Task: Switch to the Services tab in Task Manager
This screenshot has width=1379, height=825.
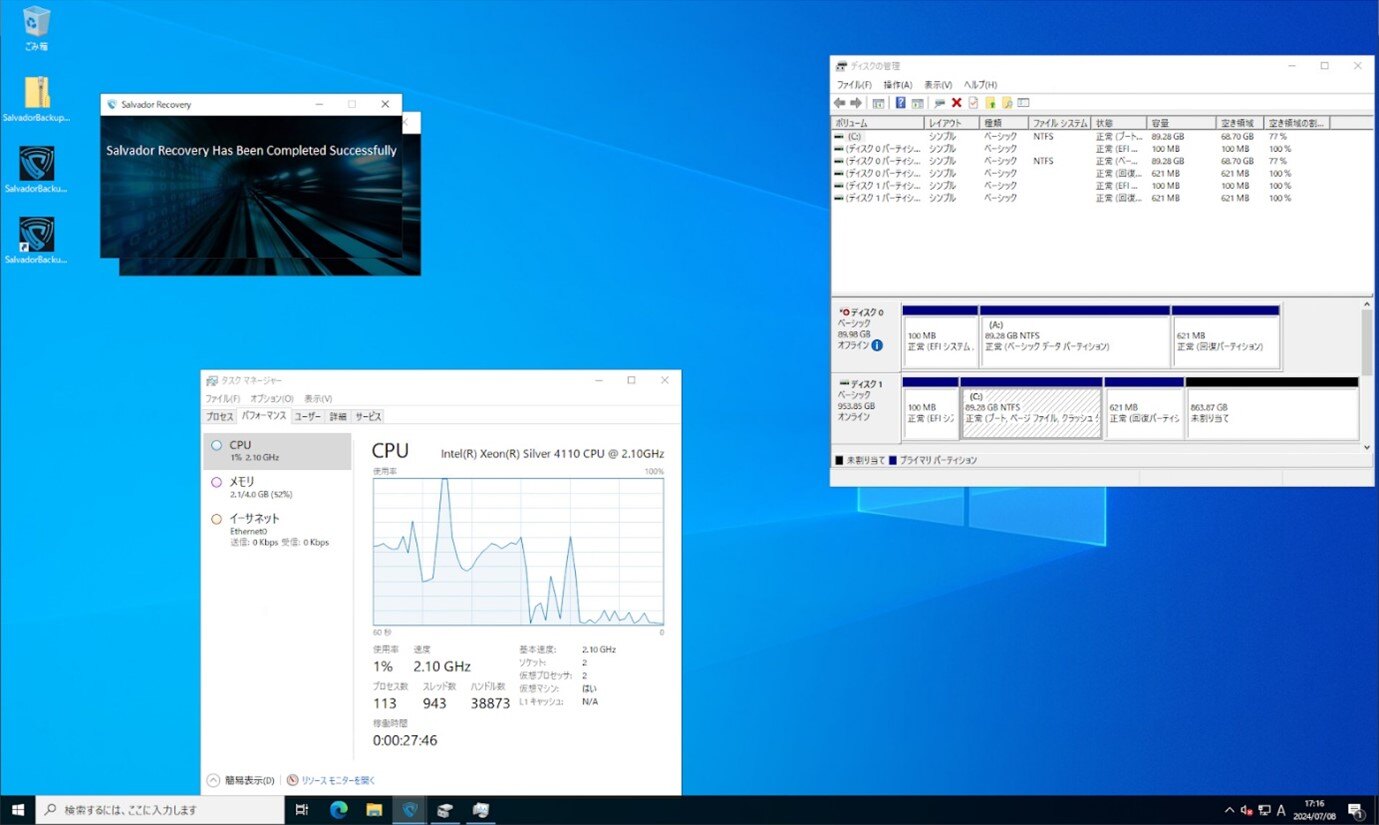Action: (367, 416)
